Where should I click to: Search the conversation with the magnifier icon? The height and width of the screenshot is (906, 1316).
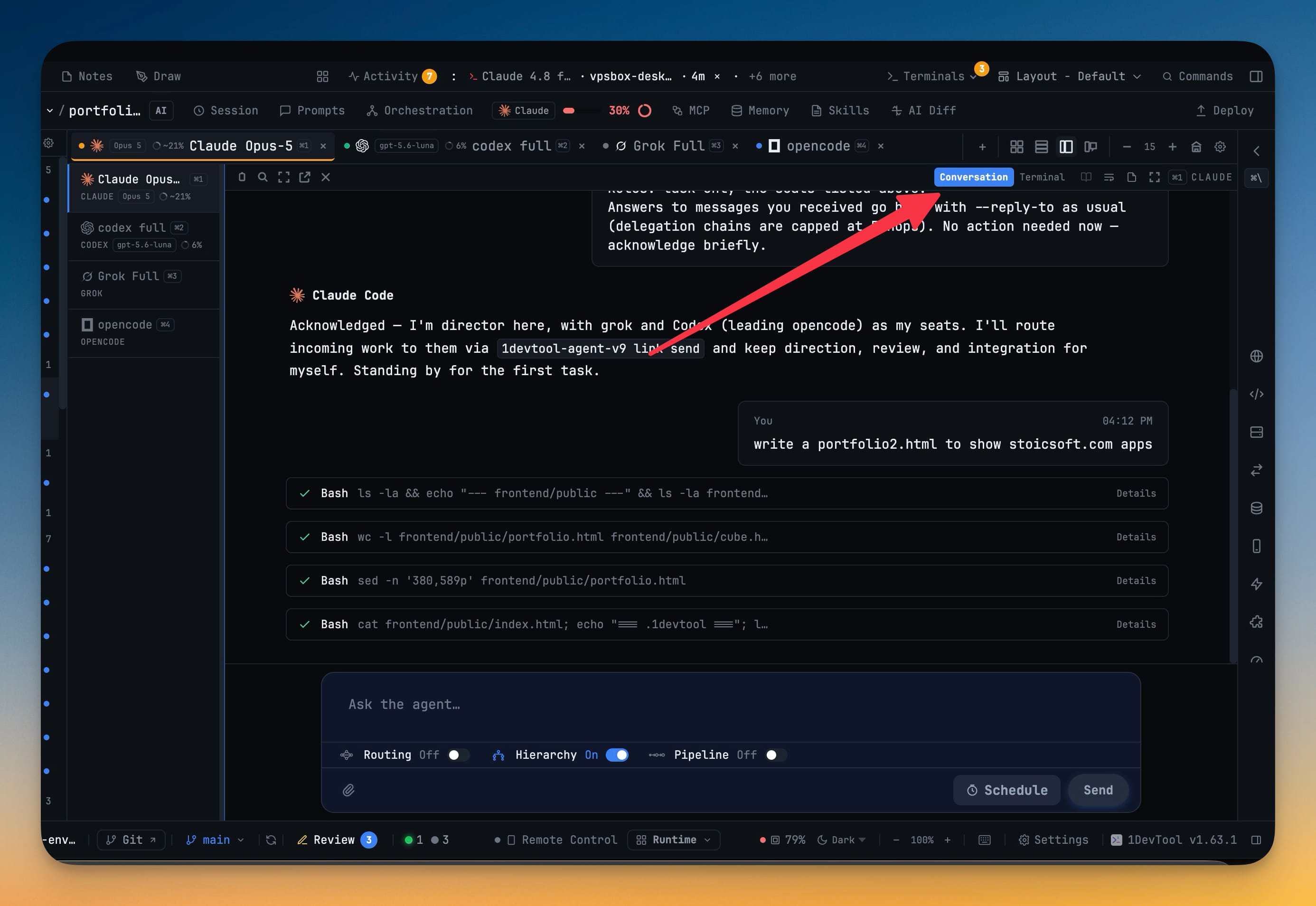point(263,177)
